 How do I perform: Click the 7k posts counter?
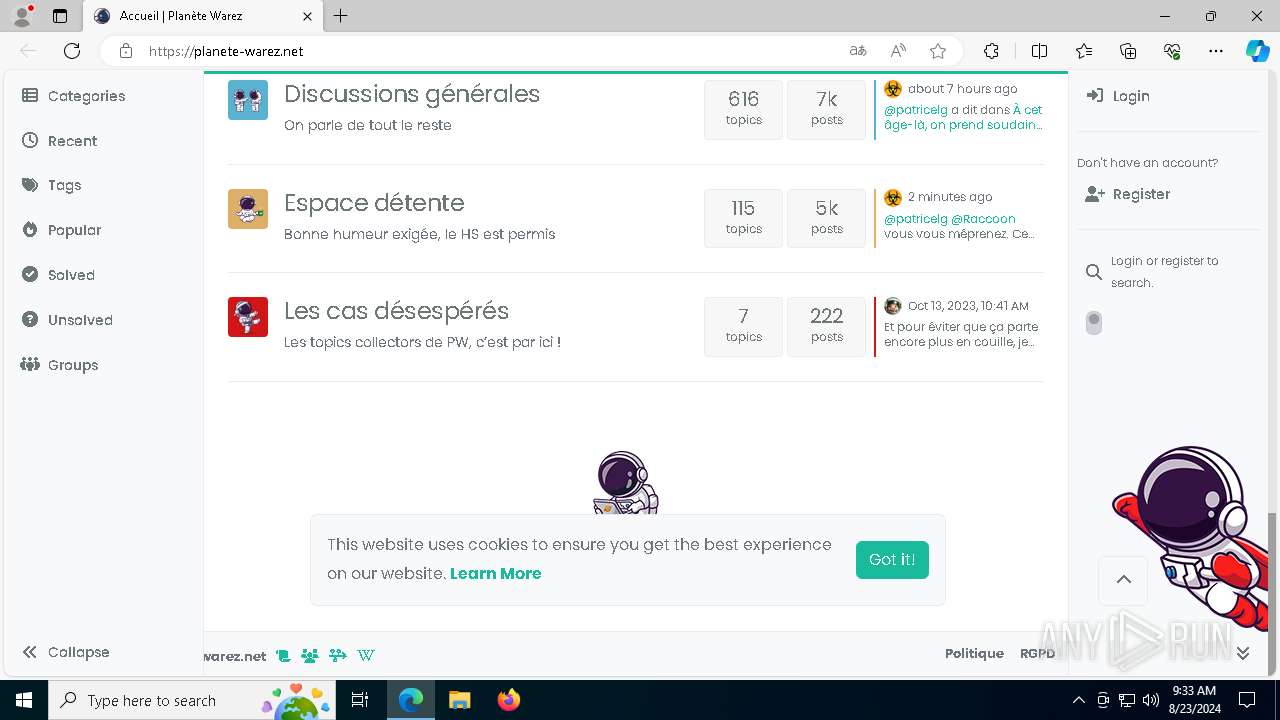point(826,109)
